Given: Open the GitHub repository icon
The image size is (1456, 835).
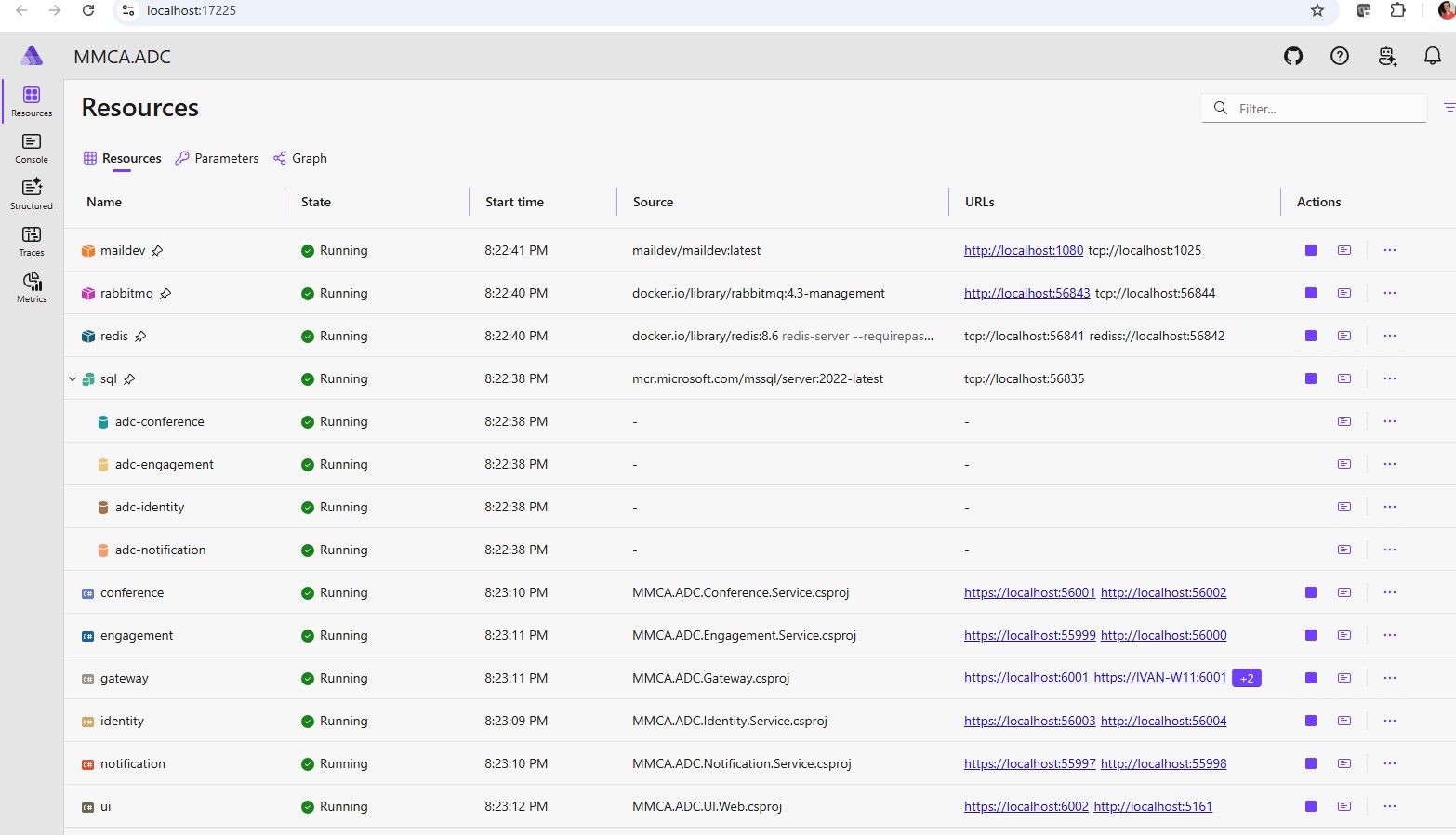Looking at the screenshot, I should [x=1293, y=57].
